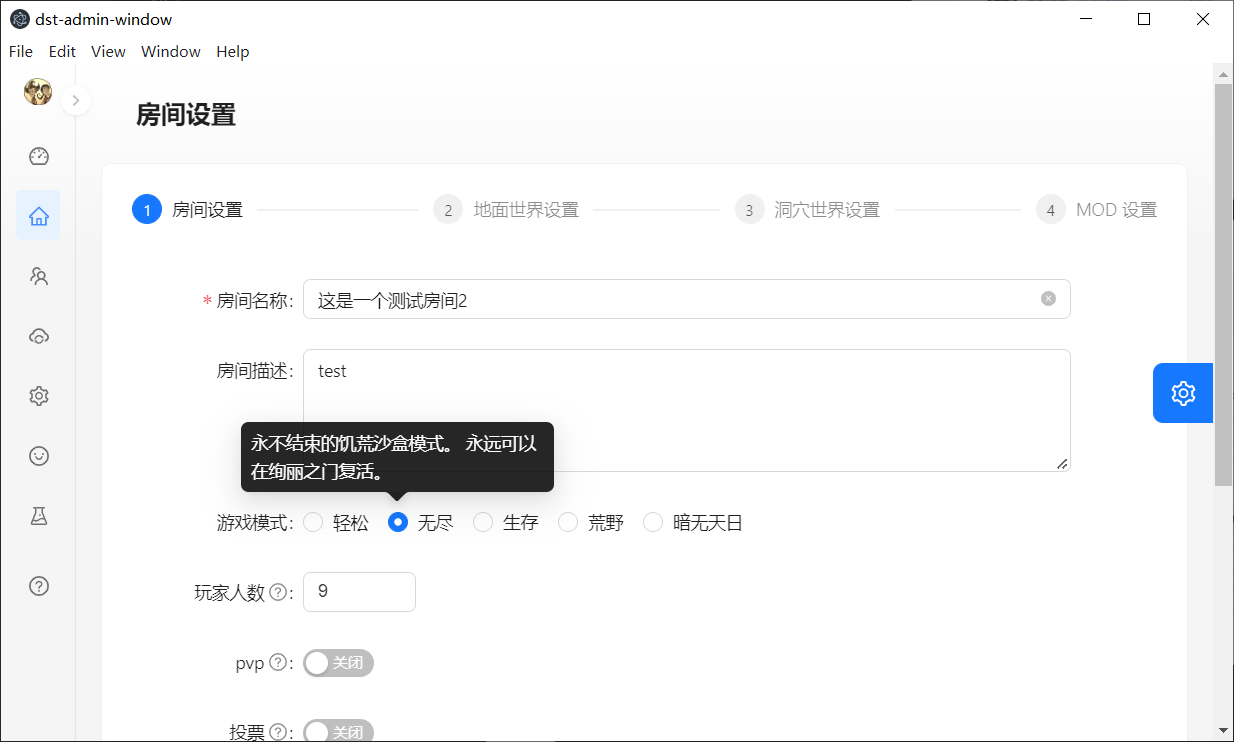1234x742 pixels.
Task: Click the 房间描述 text area
Action: click(687, 410)
